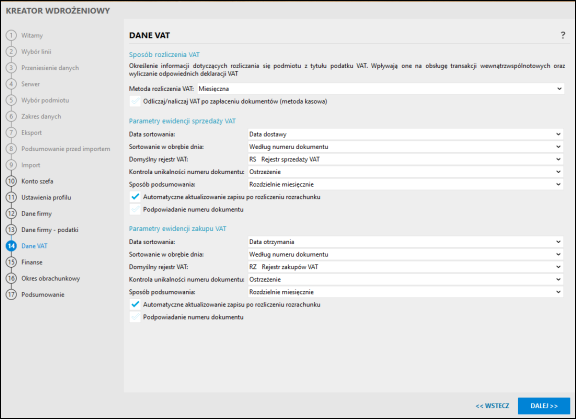
Task: Select step 9 circle Import
Action: pos(11,165)
